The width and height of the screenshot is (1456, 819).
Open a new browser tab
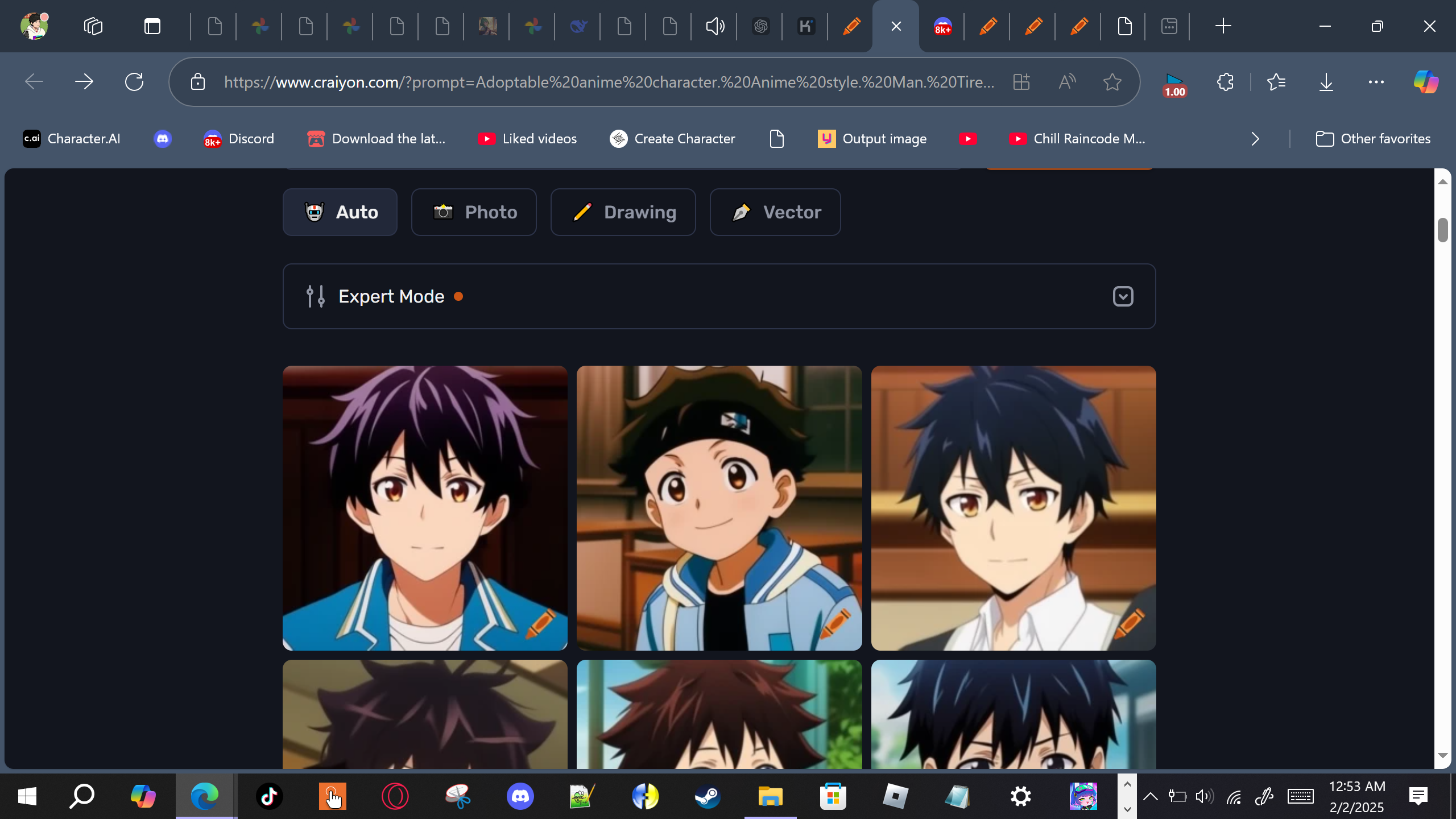pyautogui.click(x=1223, y=26)
